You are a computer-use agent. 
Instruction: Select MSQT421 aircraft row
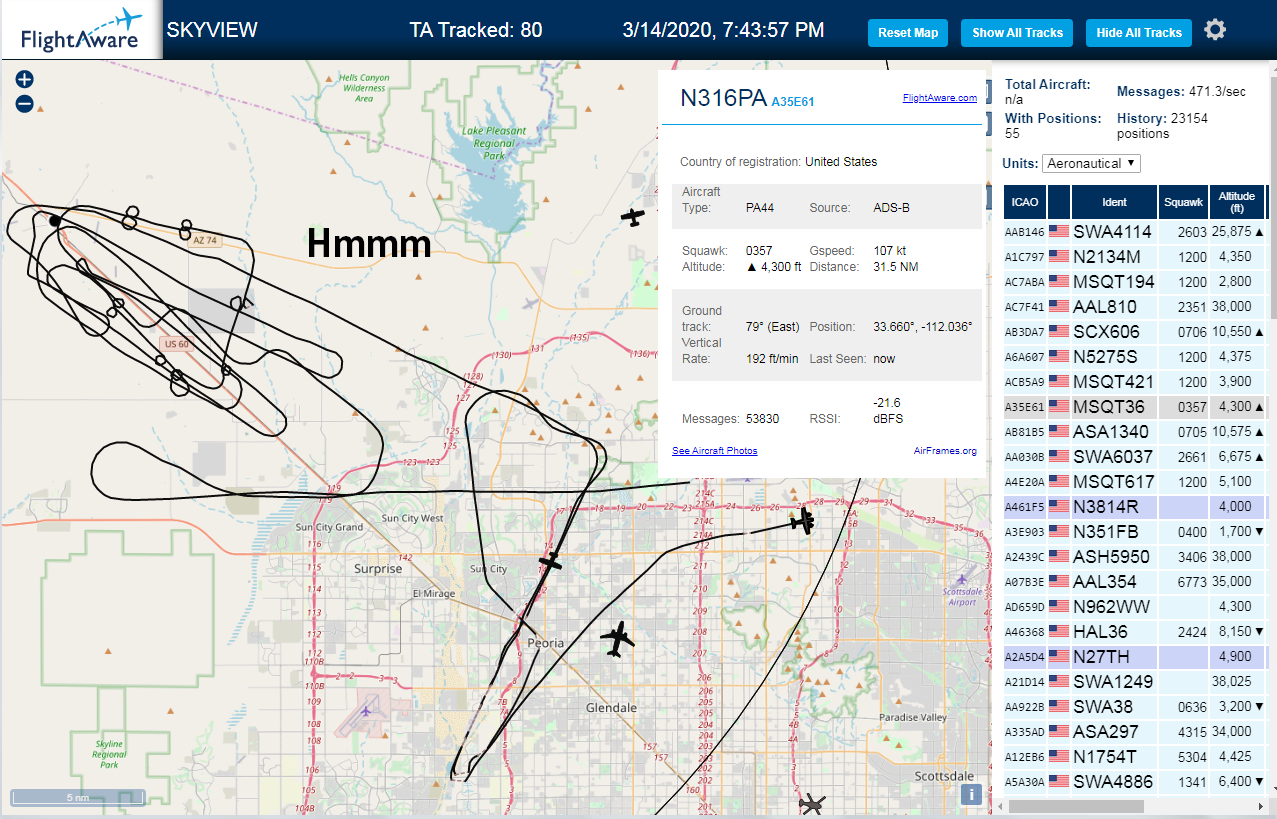tap(1135, 382)
